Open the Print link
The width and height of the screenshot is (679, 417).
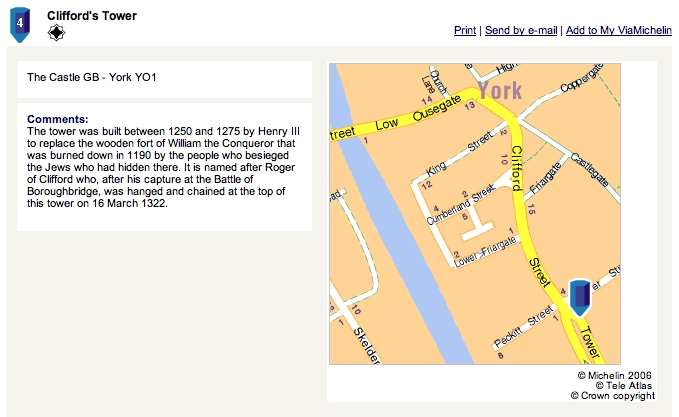[x=465, y=30]
